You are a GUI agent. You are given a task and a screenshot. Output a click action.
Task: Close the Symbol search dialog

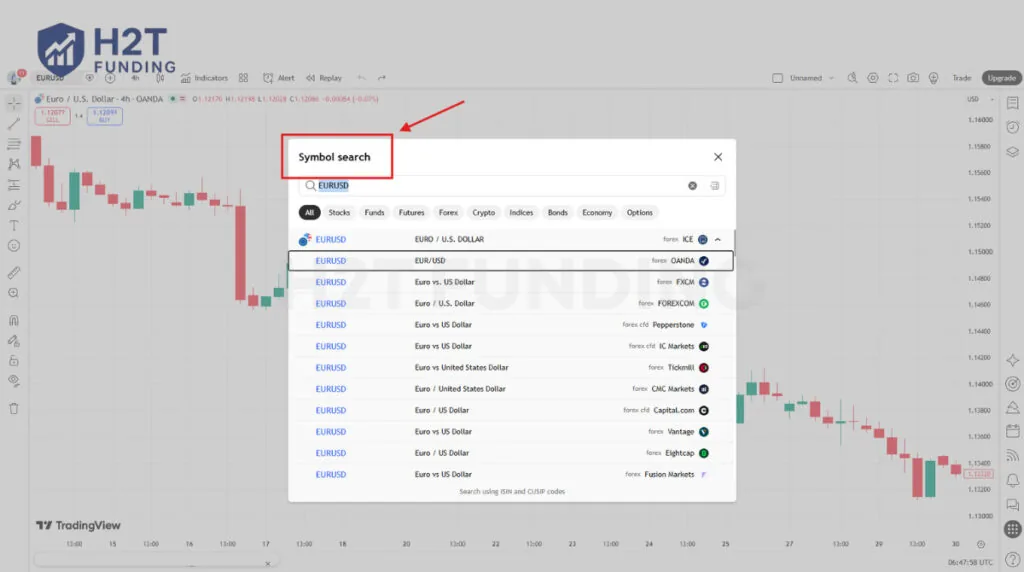point(718,157)
